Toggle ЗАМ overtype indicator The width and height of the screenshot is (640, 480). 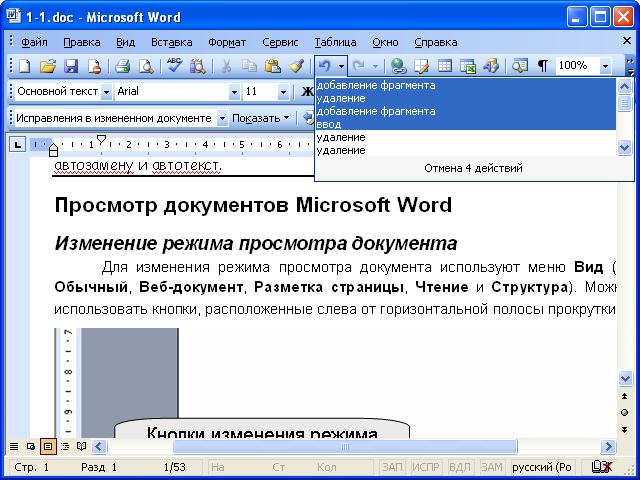point(492,467)
